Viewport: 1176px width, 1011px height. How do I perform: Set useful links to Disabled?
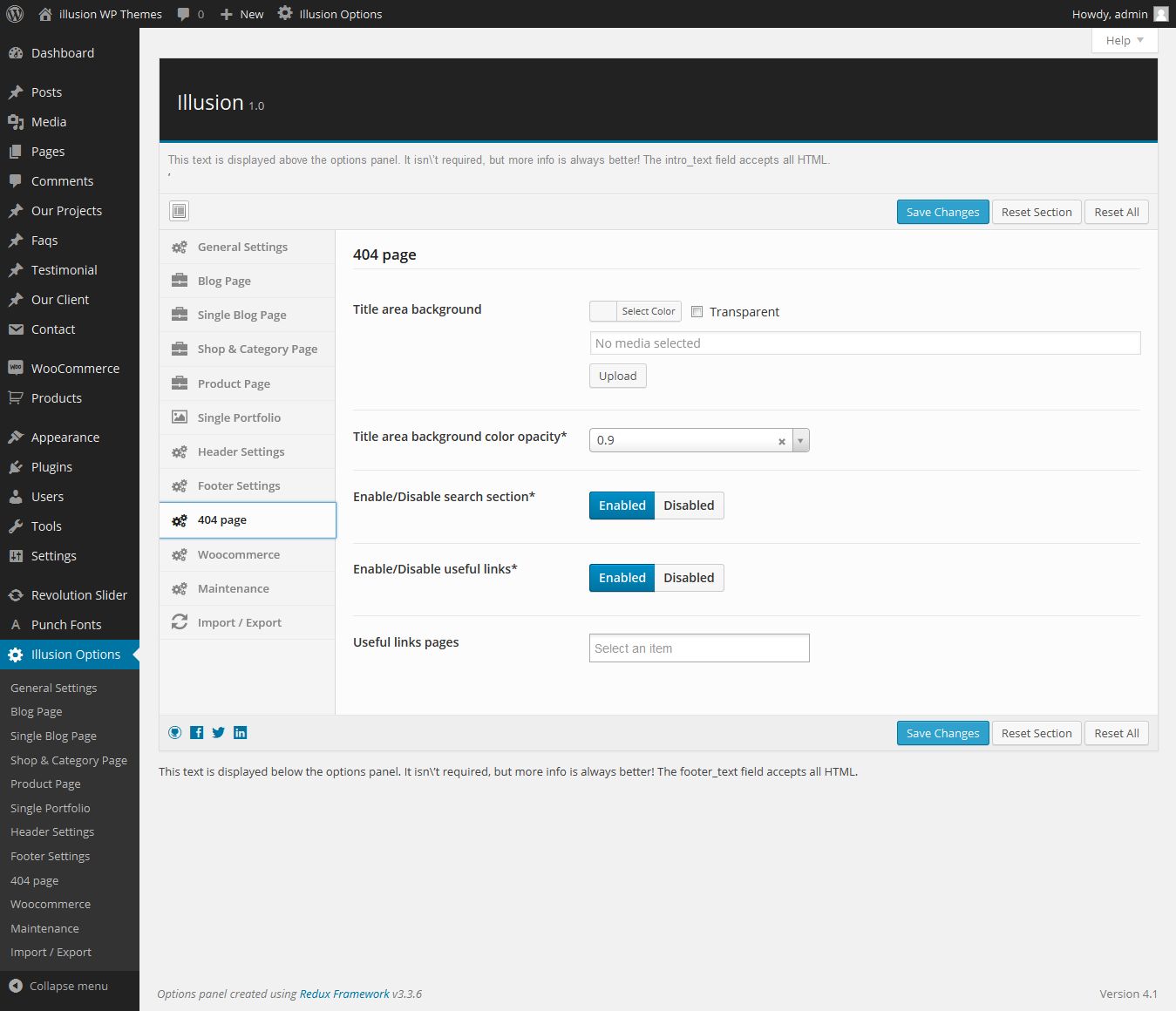(689, 578)
